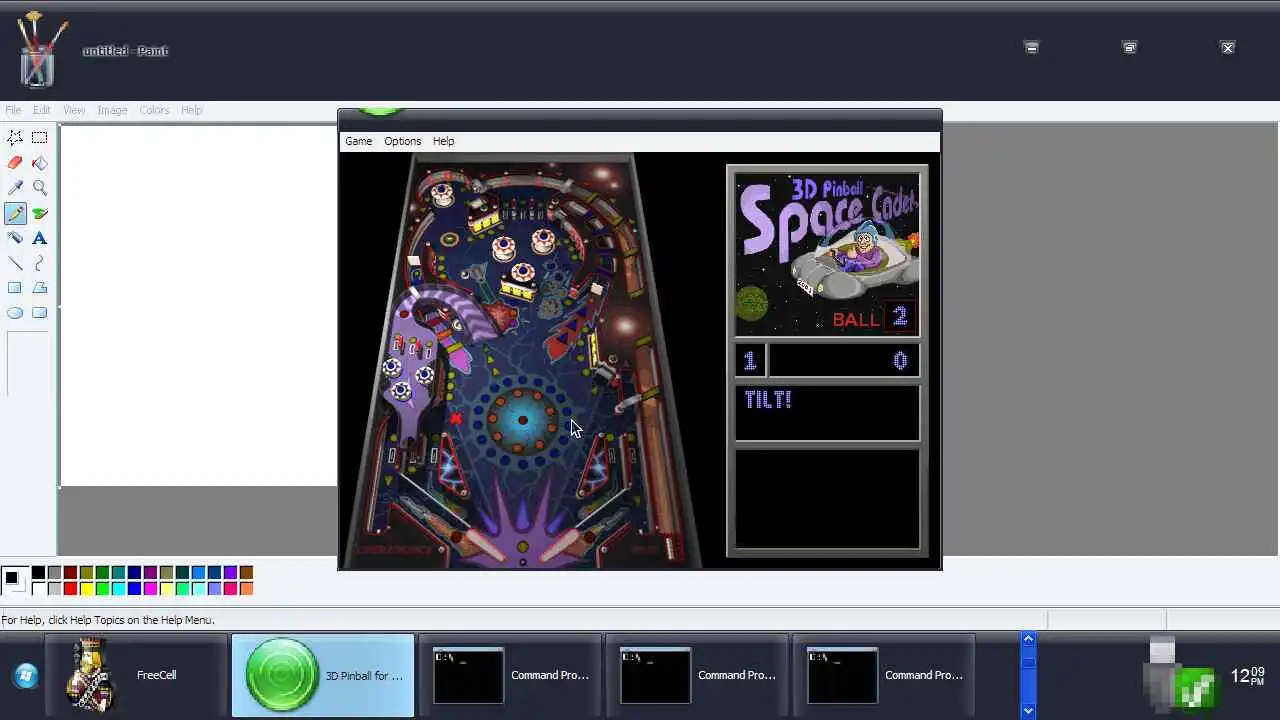Choose the cyan color swatch

118,589
